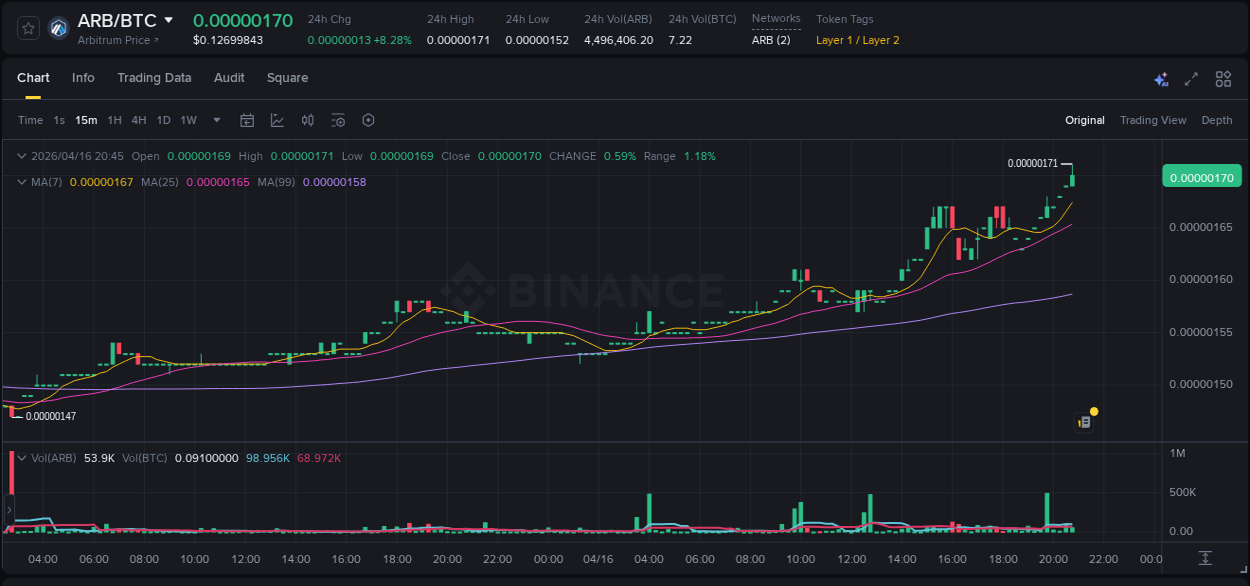Collapse the OHLC data row chevron
Viewport: 1250px width, 586px height.
(x=23, y=156)
